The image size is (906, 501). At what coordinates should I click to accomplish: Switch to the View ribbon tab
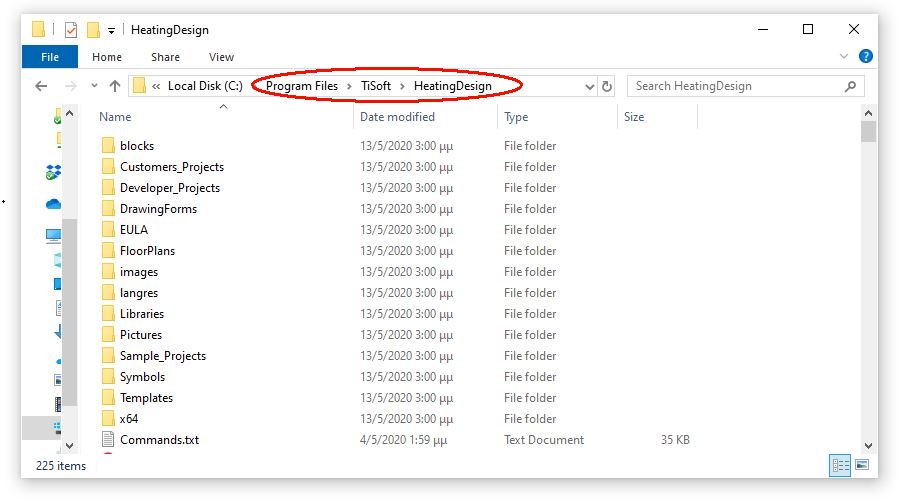pos(221,57)
